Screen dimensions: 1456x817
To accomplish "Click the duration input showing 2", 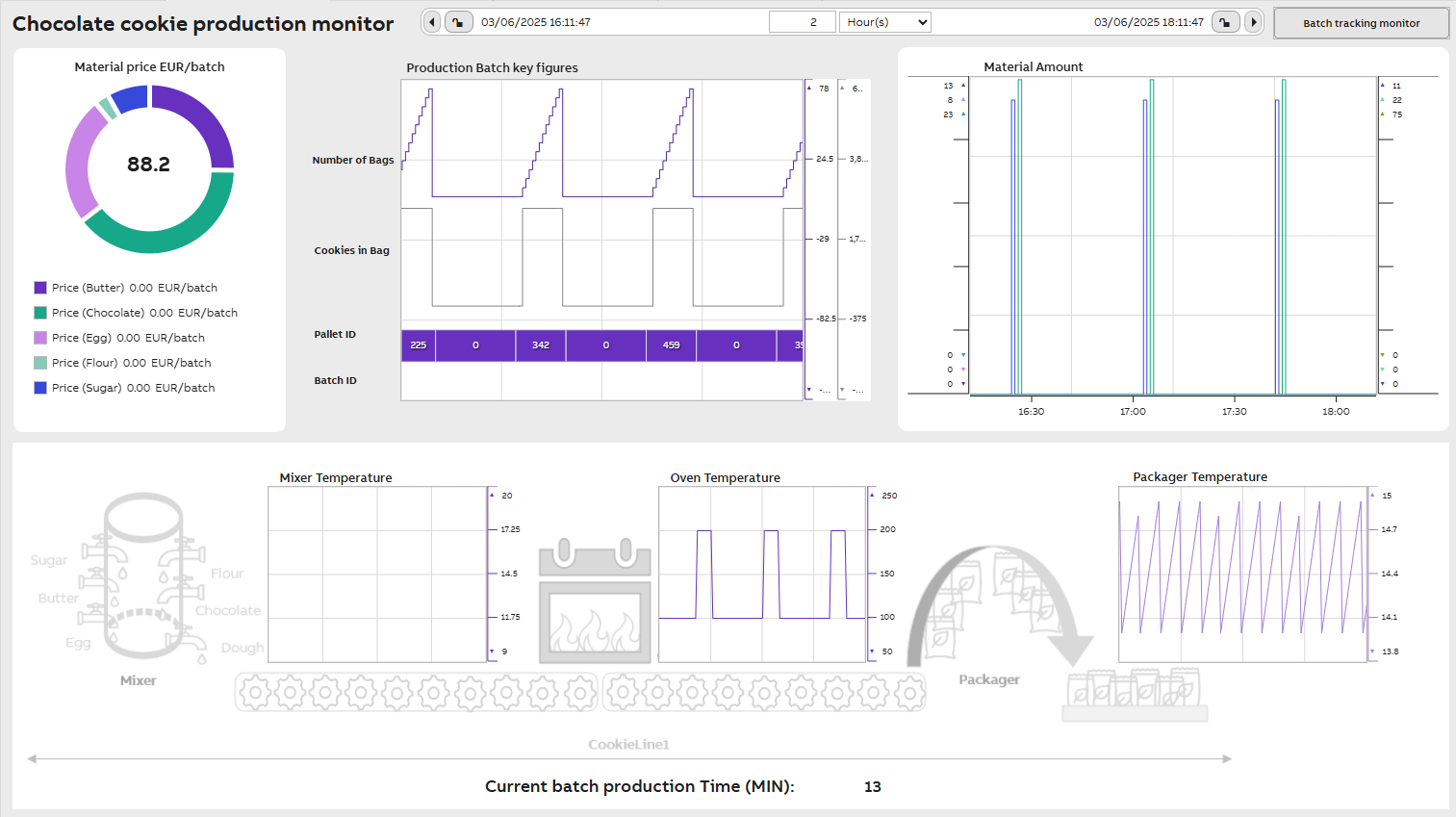I will tap(802, 21).
